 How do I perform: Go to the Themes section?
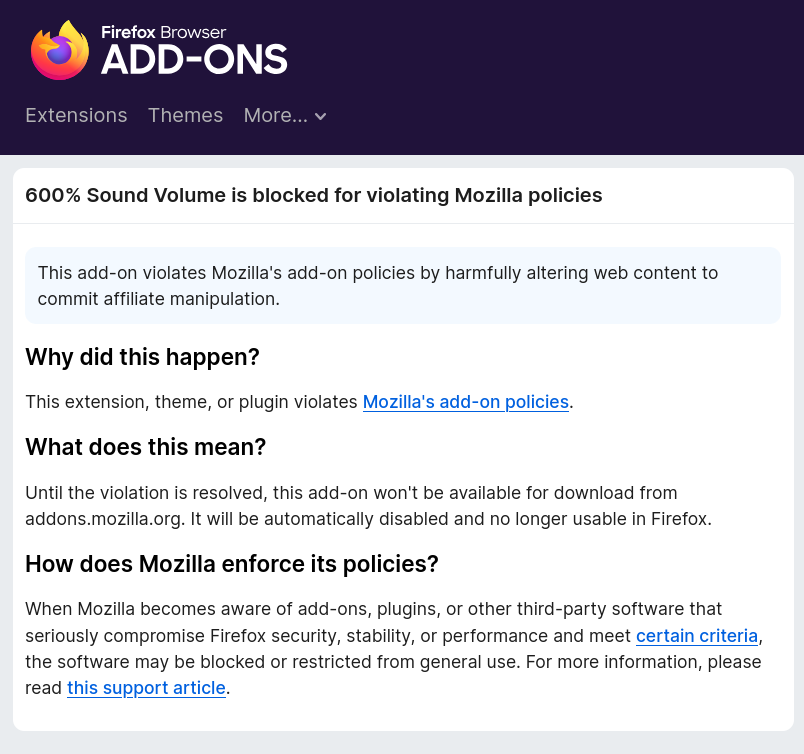[185, 115]
